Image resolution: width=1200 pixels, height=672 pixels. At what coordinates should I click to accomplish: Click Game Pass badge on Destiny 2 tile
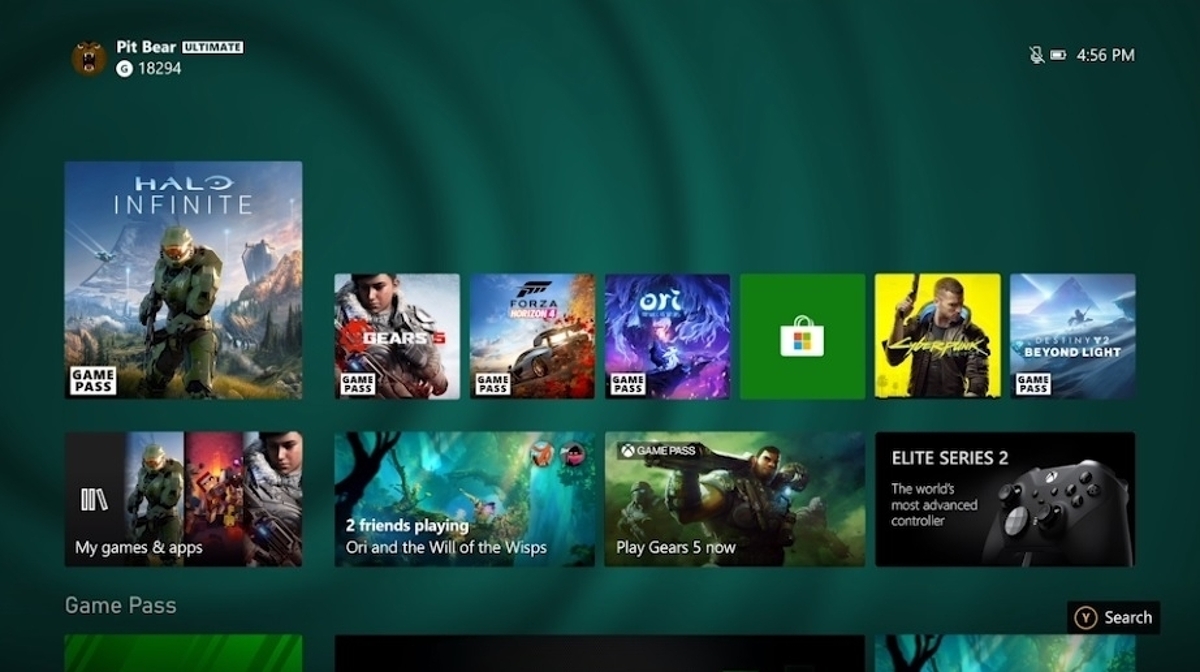click(x=1033, y=384)
